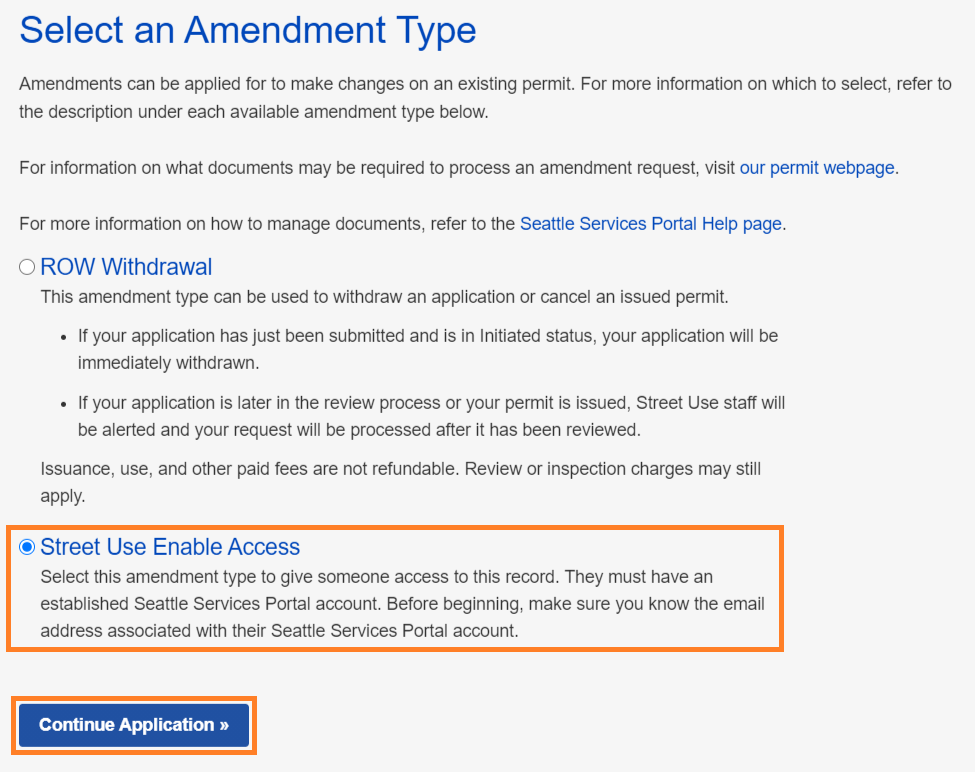Click the Select an Amendment Type title
975x772 pixels.
(246, 30)
